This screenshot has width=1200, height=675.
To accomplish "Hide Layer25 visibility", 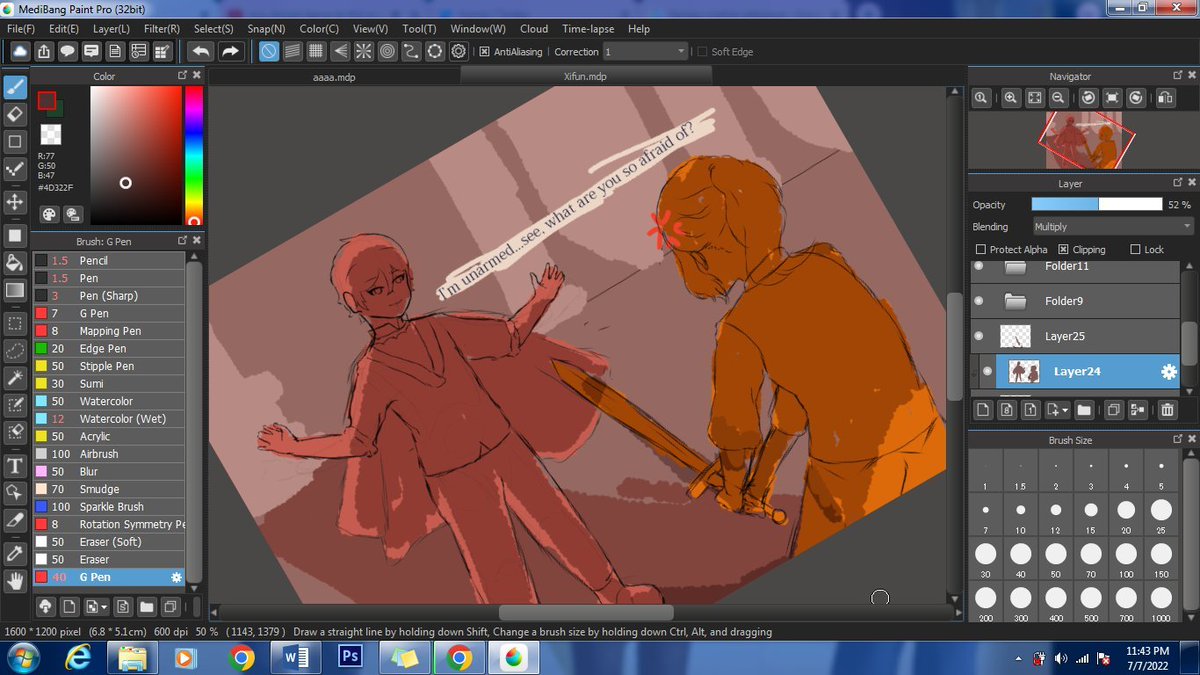I will coord(979,336).
